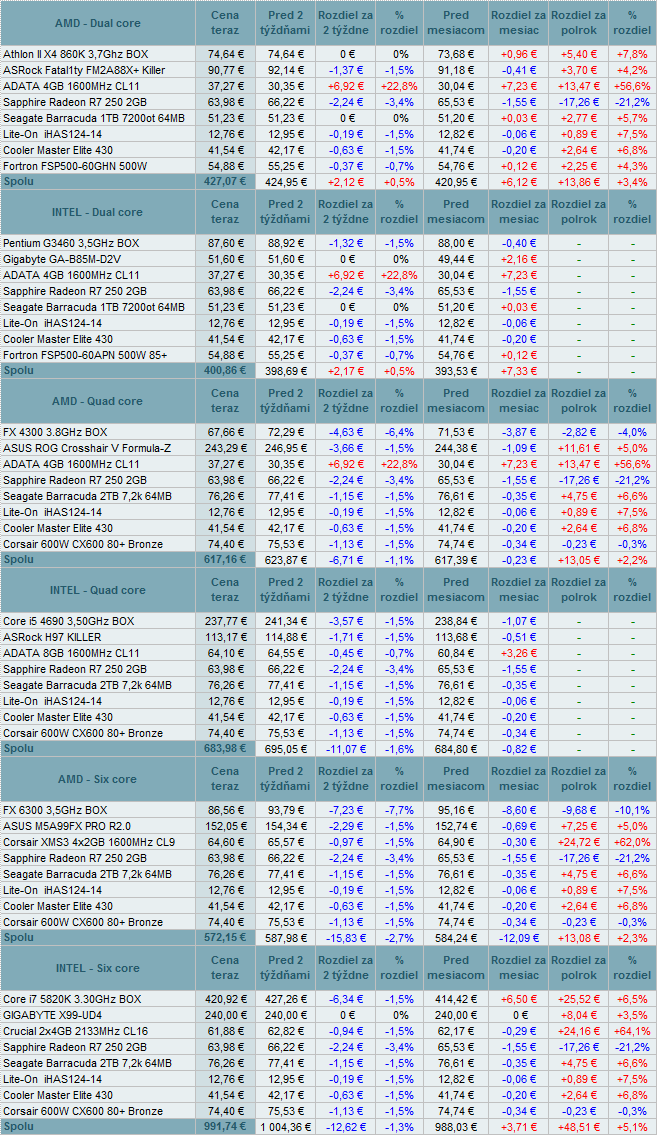Screen dimensions: 657x1135
Task: Select 'Fortron FSP500-60APN 500W 85+' product name
Action: [x=85, y=355]
